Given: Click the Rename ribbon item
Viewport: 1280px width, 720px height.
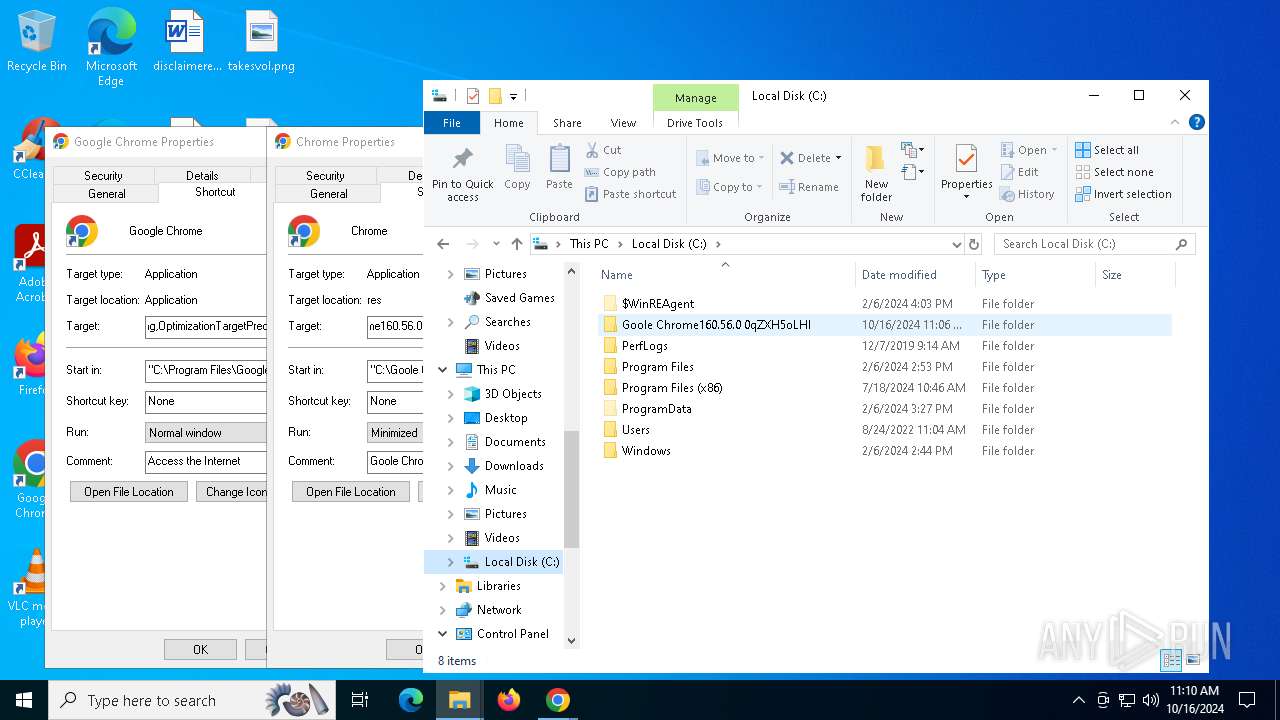Looking at the screenshot, I should tap(809, 187).
